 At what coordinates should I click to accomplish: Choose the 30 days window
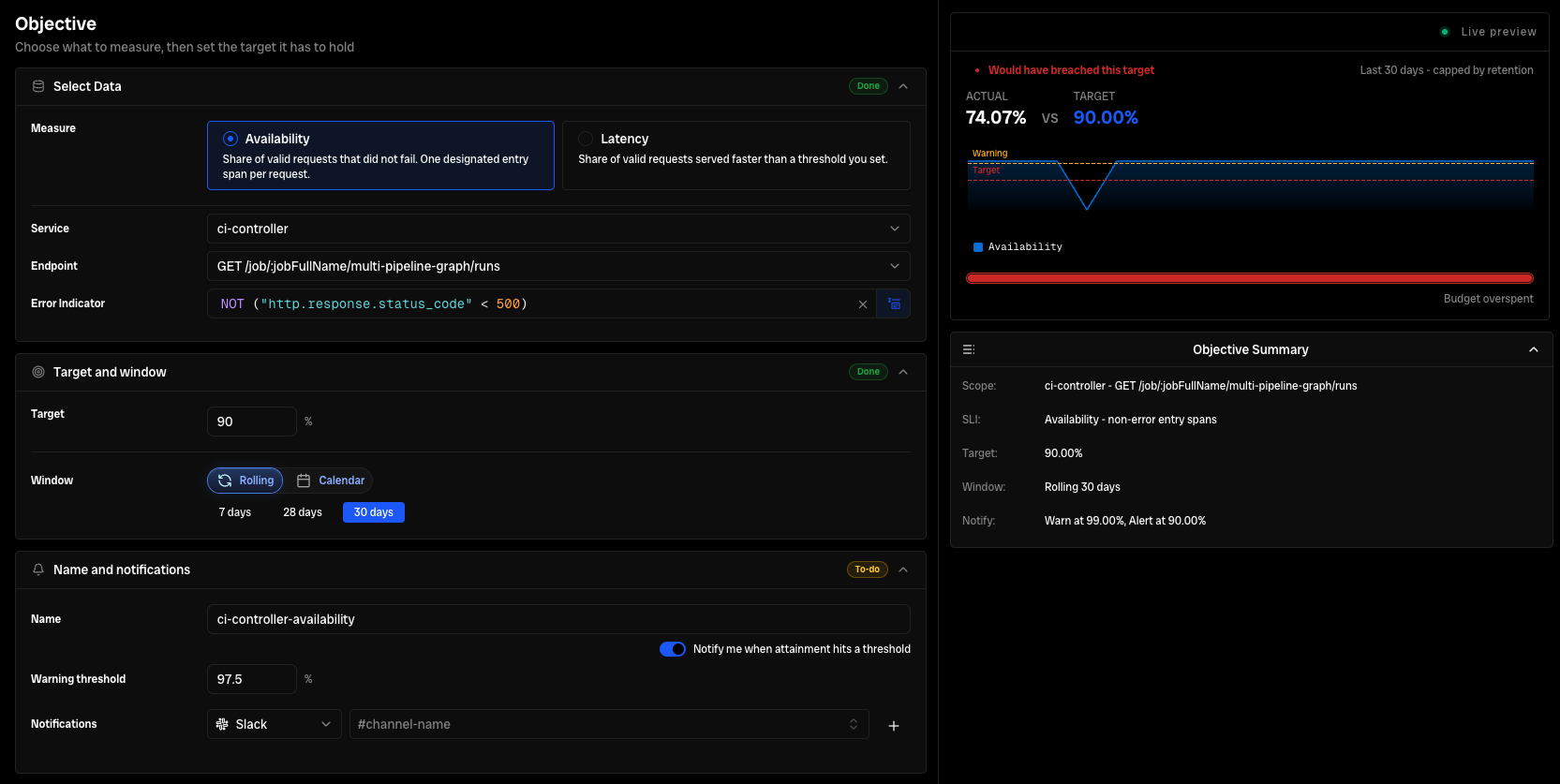[374, 512]
